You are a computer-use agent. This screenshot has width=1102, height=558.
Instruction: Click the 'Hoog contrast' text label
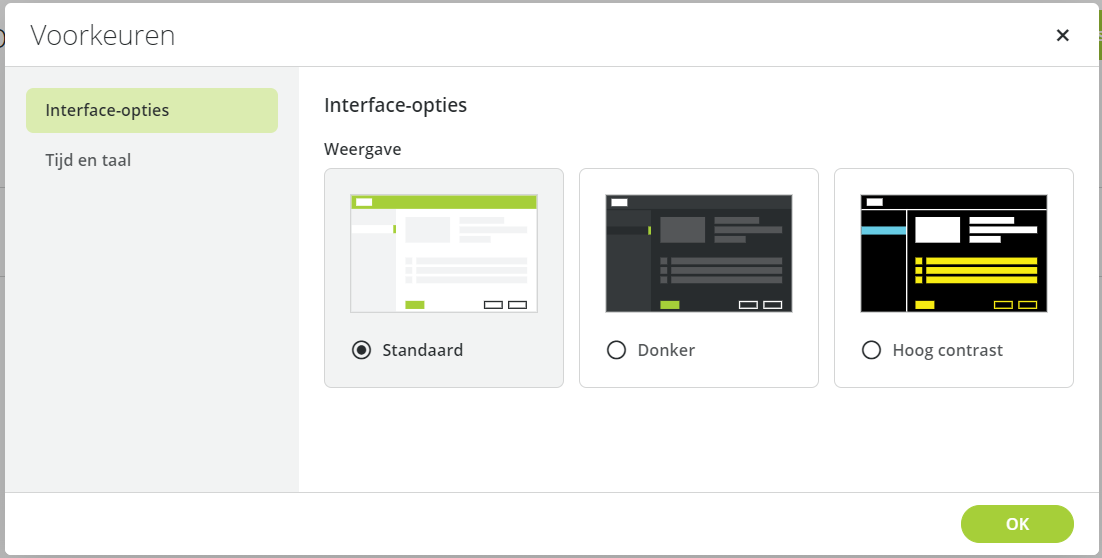coord(947,350)
